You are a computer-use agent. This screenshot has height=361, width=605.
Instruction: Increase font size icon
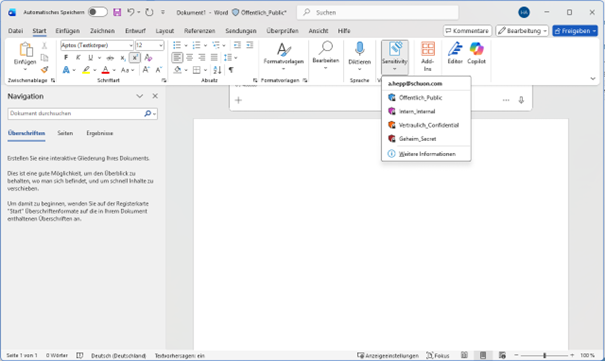[146, 70]
